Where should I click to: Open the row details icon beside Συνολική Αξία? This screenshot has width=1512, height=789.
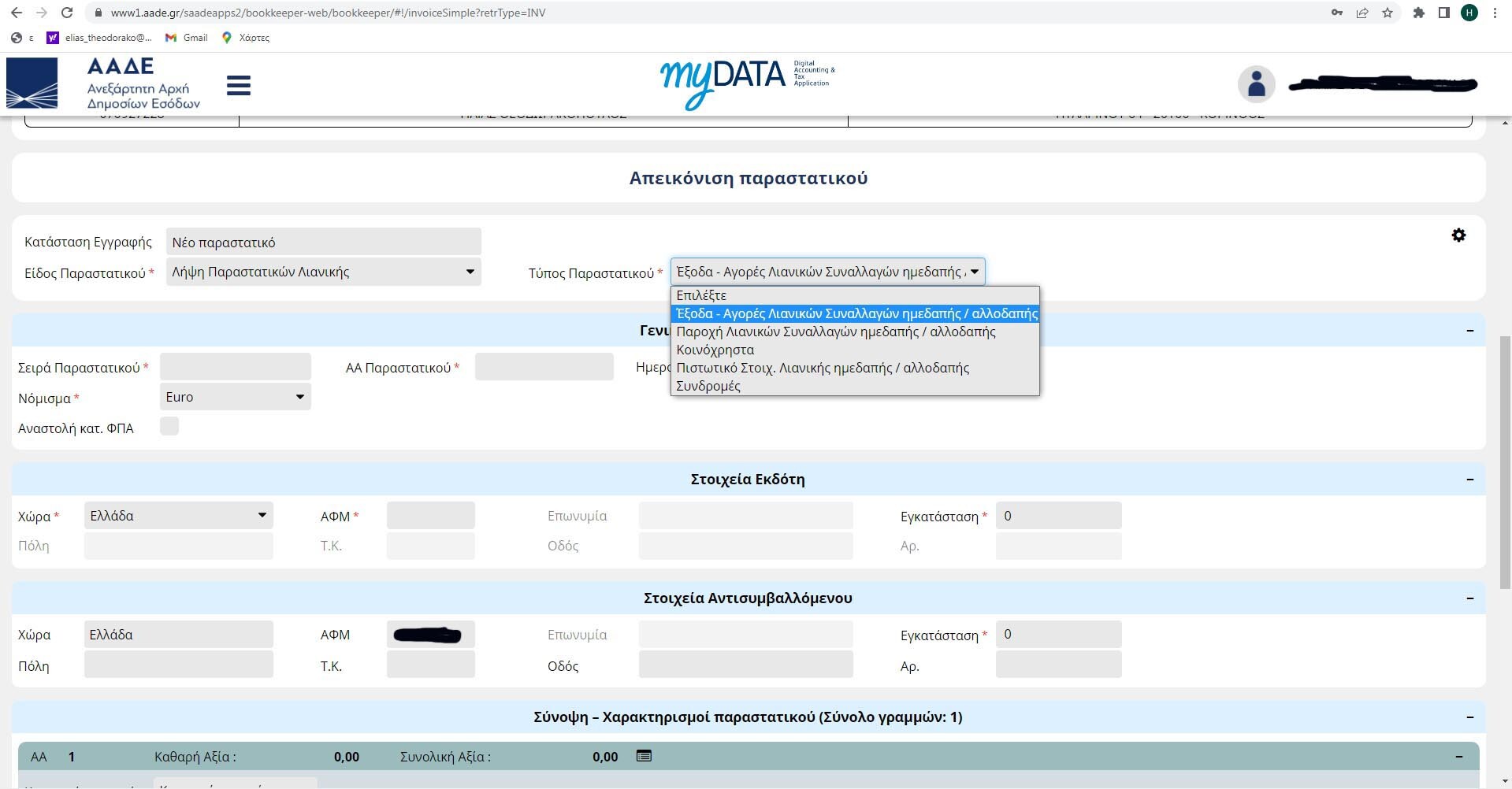point(644,756)
